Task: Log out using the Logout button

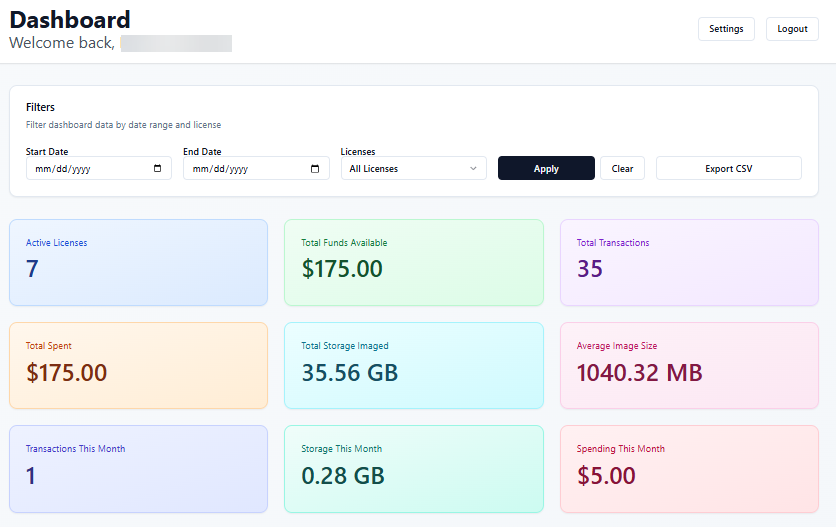Action: click(x=792, y=29)
